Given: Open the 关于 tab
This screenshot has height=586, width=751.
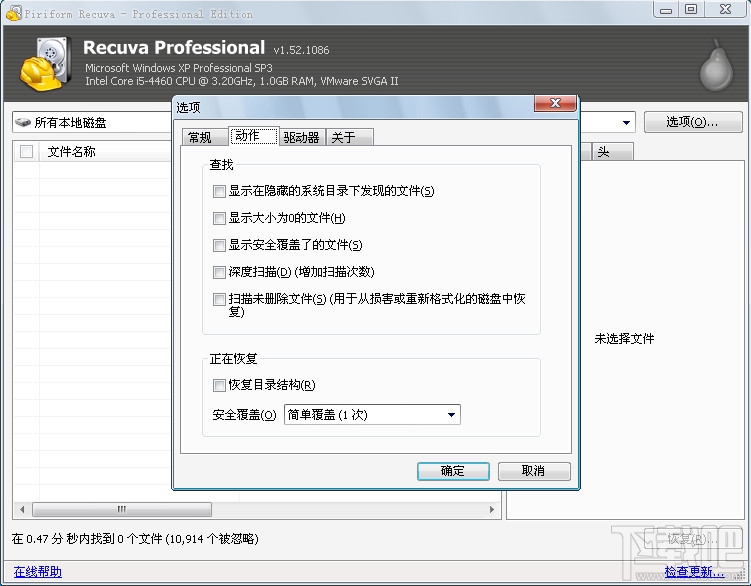Looking at the screenshot, I should click(349, 138).
